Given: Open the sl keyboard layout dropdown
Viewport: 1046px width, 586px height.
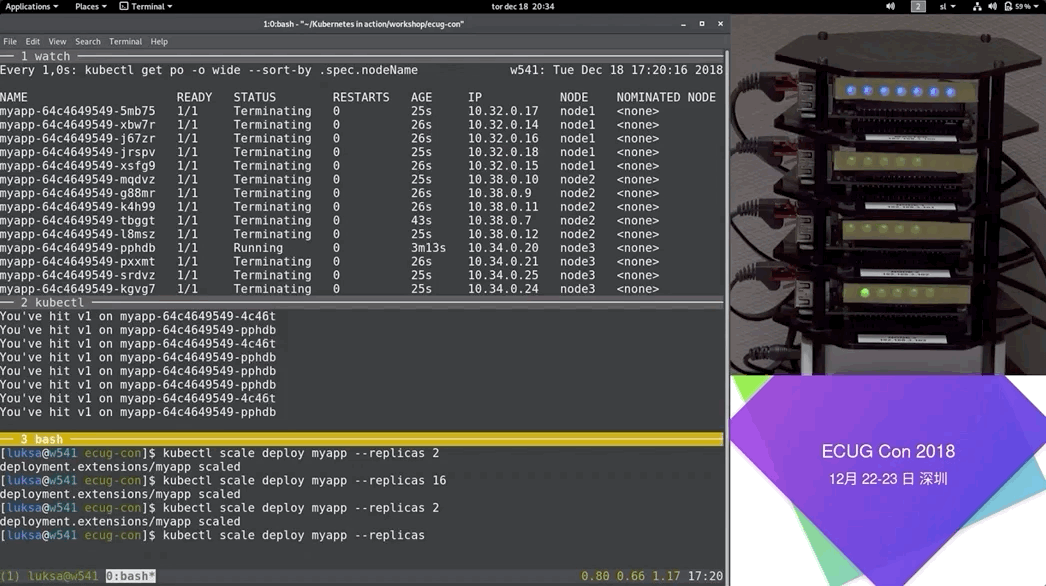Looking at the screenshot, I should tap(947, 6).
